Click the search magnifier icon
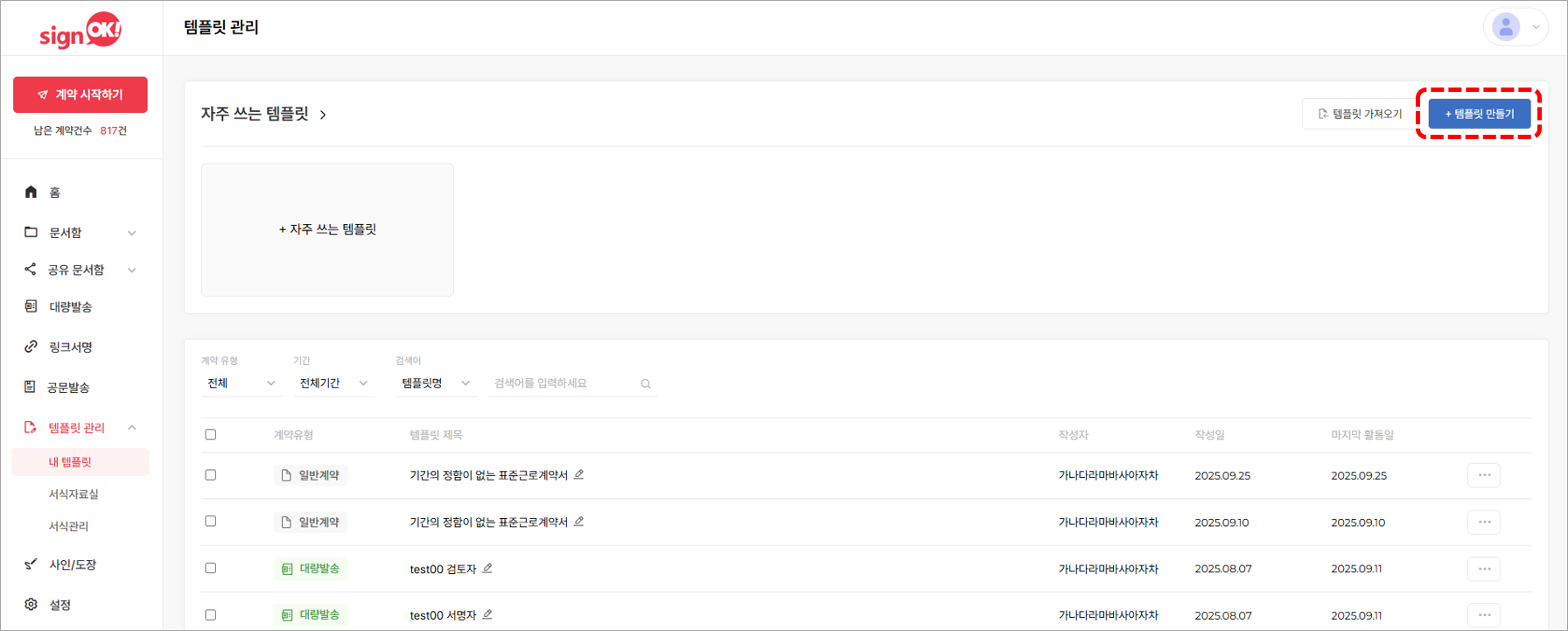The image size is (1568, 631). (646, 383)
